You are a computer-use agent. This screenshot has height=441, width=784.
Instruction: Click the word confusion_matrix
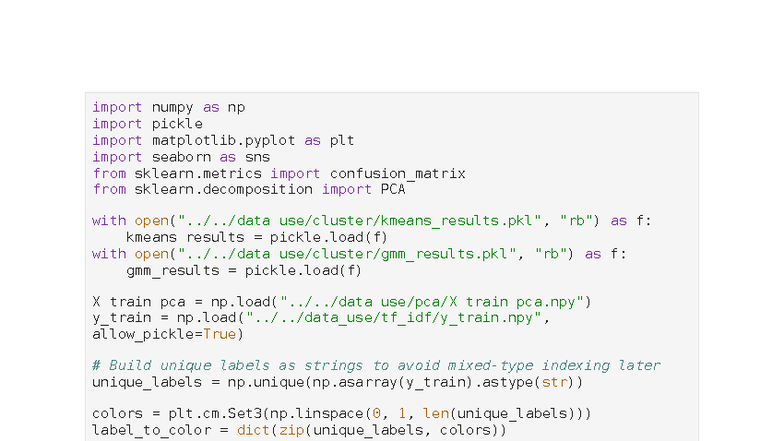397,174
